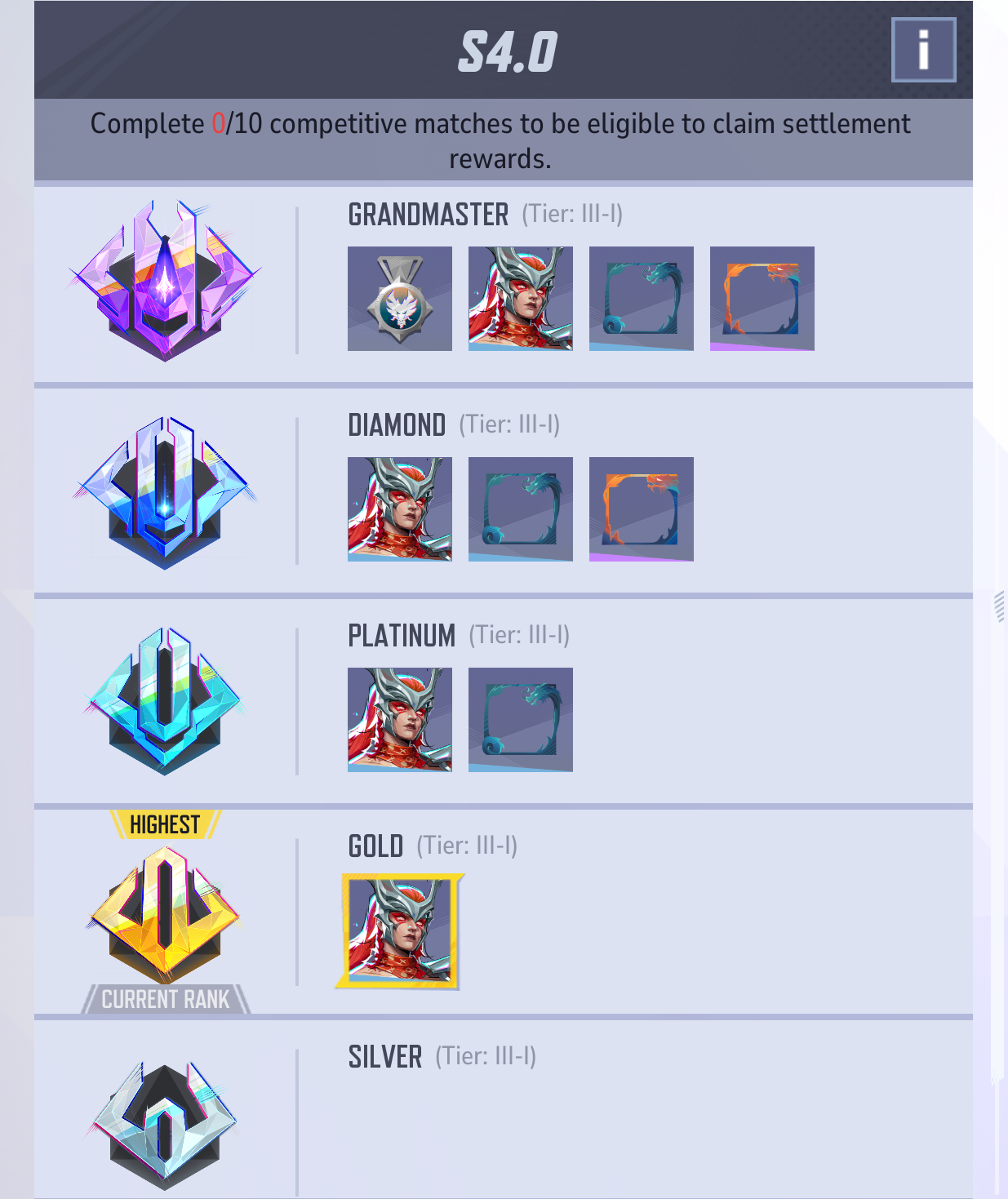This screenshot has width=1008, height=1199.
Task: Click the S4.0 season title
Action: pyautogui.click(x=507, y=51)
